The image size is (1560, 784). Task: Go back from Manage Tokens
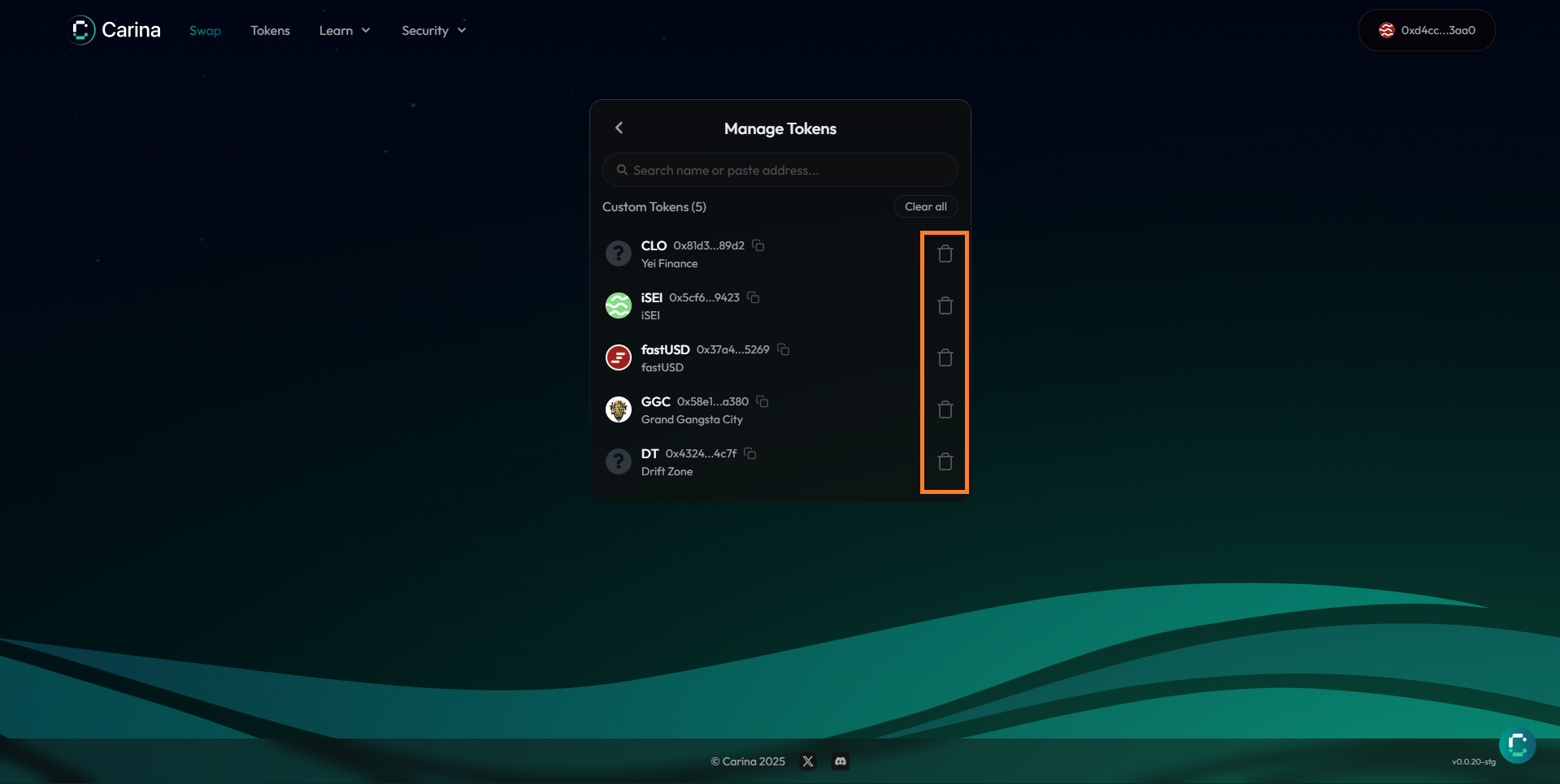(619, 128)
